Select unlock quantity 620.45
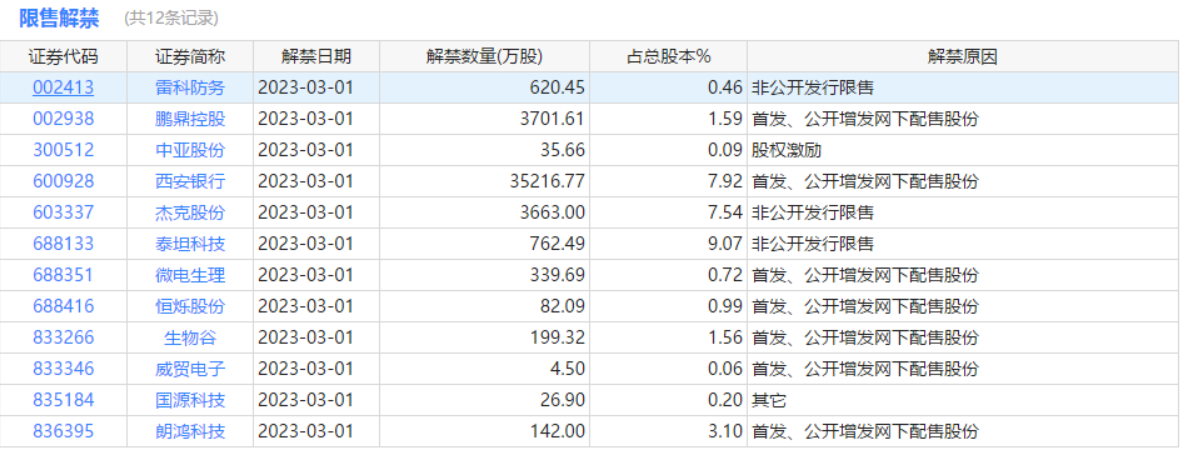1187x452 pixels. pyautogui.click(x=557, y=87)
